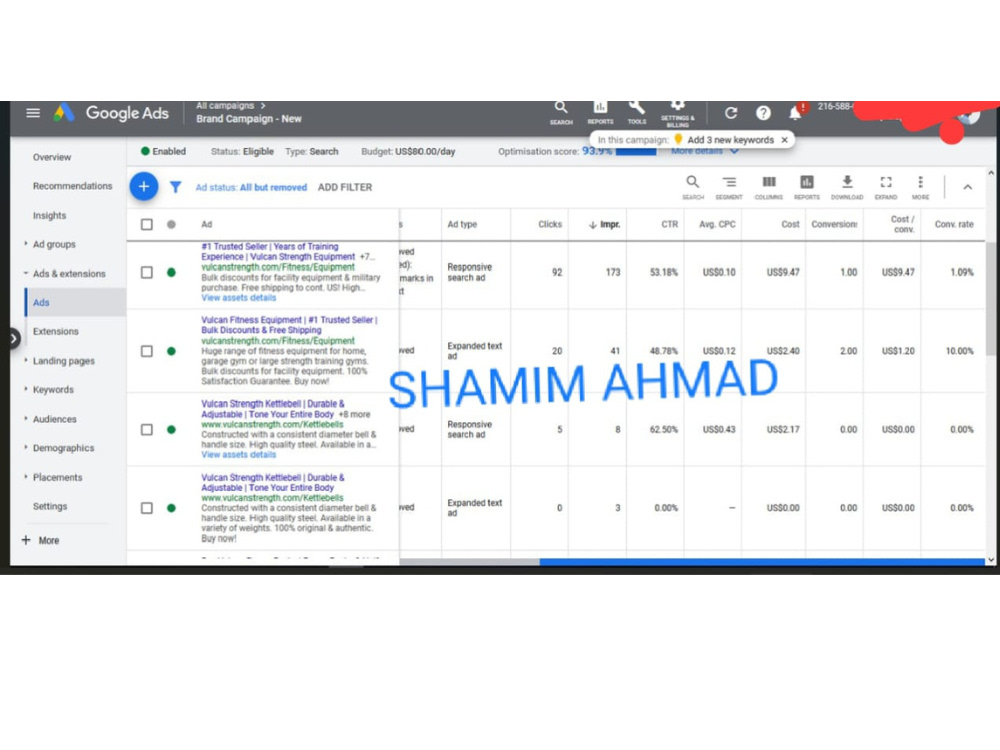Click ADD FILTER
The height and width of the screenshot is (750, 1000).
(x=345, y=187)
